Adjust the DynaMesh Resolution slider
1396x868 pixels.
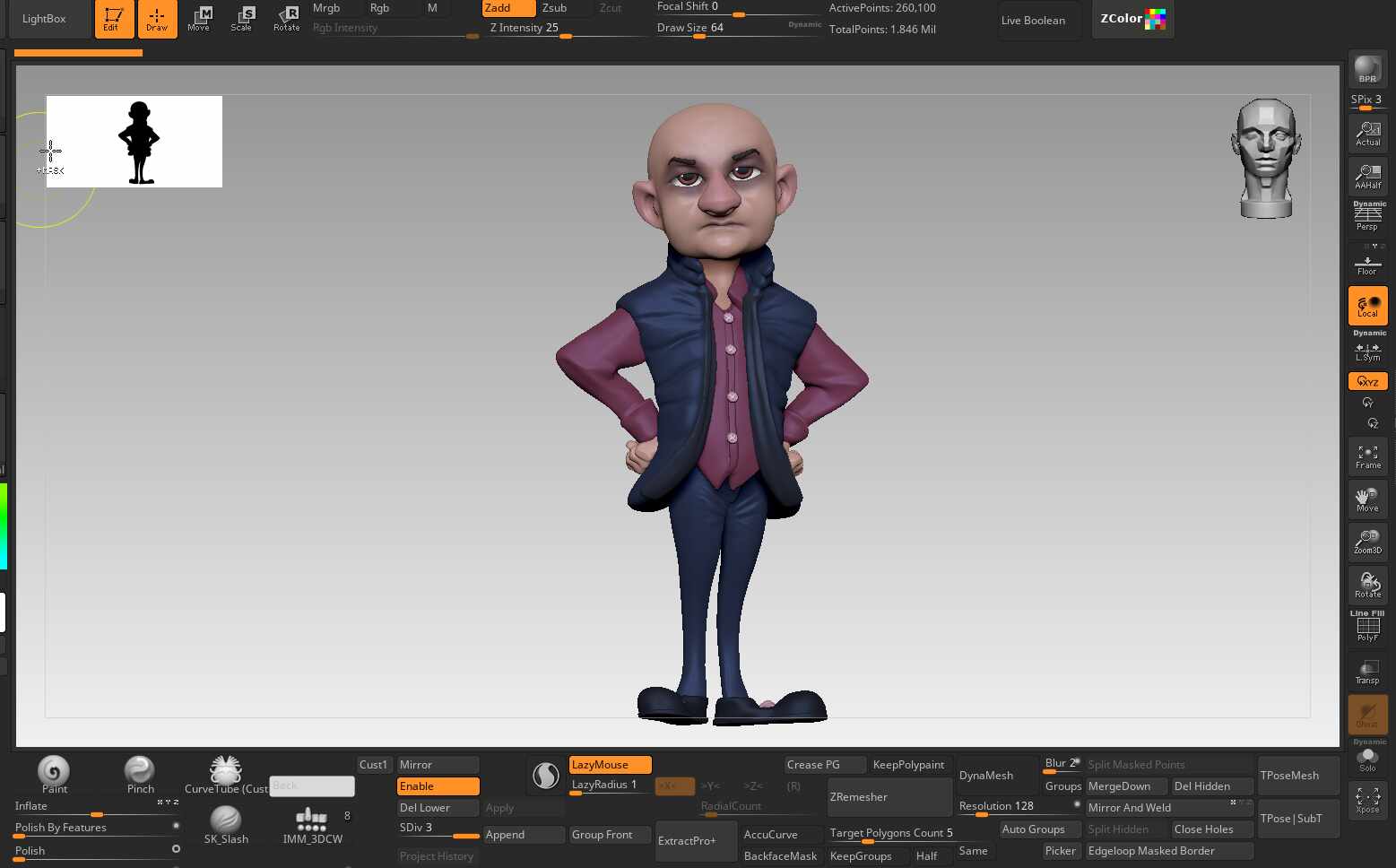(1019, 807)
